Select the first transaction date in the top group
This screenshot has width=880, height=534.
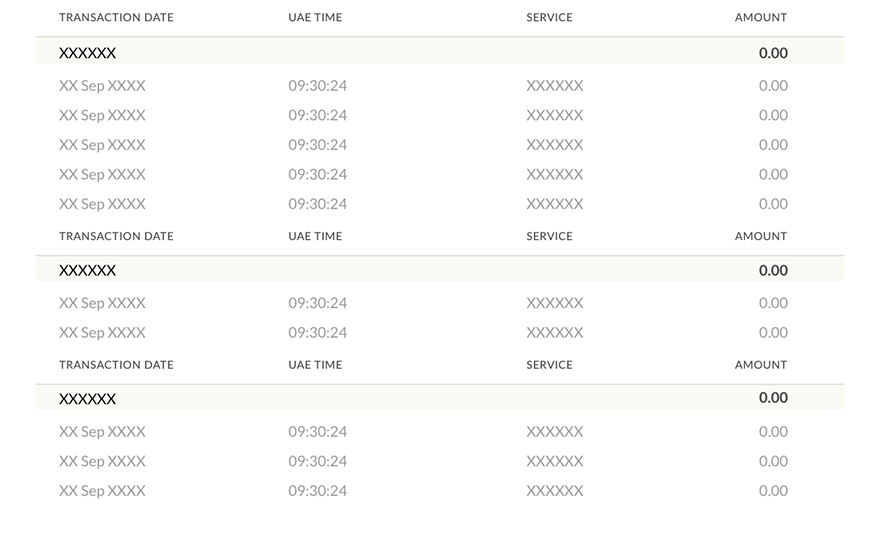(102, 86)
